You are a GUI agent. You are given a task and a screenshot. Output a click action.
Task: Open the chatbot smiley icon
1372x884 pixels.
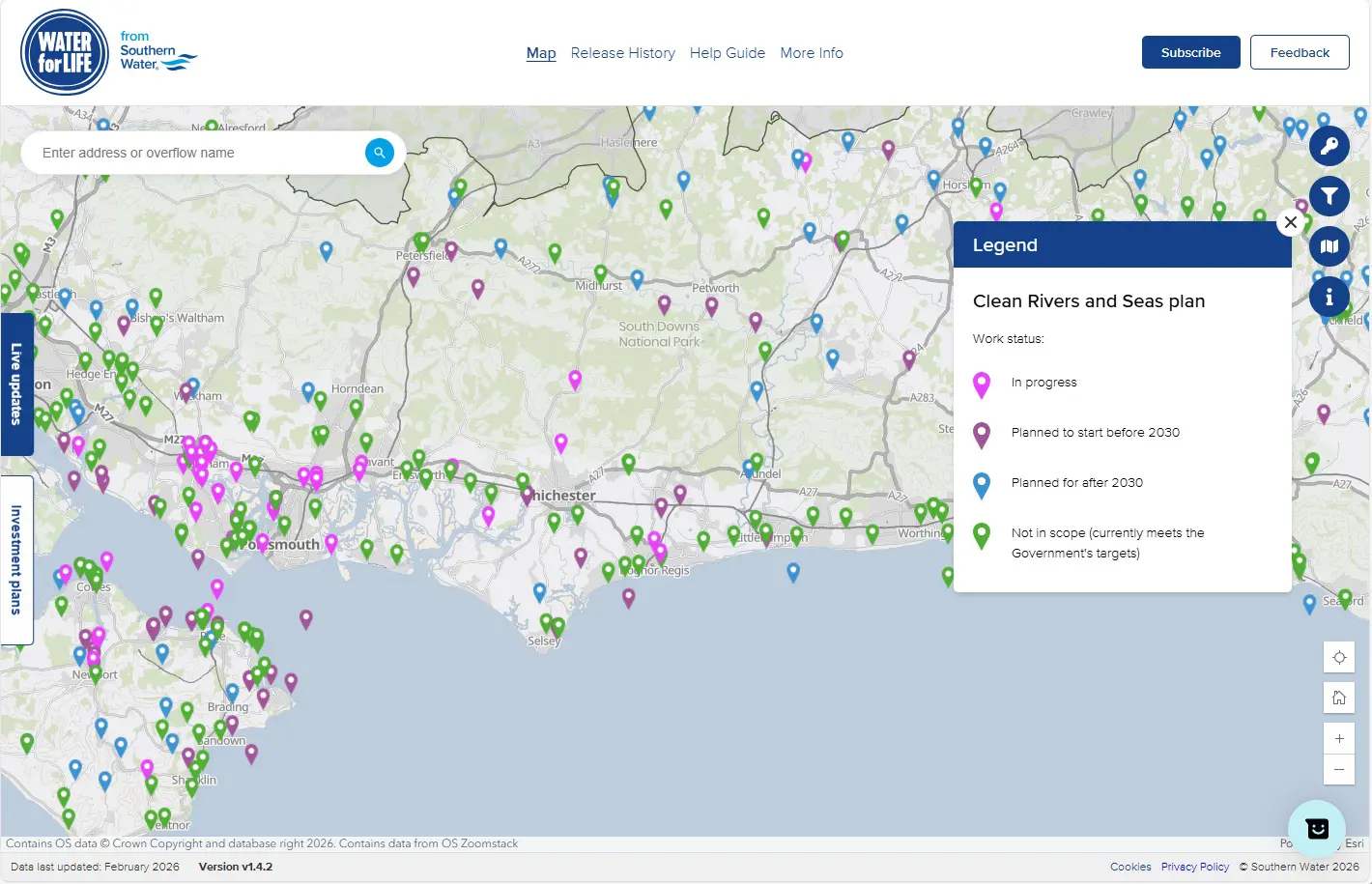tap(1317, 828)
